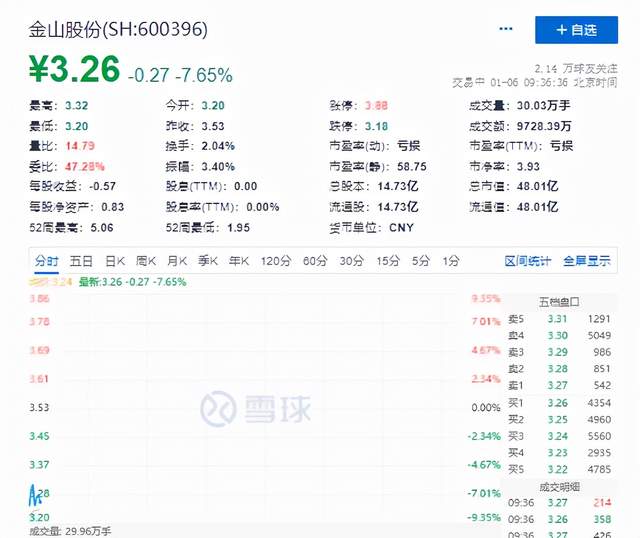Click the blue intraday price line on chart
The image size is (640, 538).
pyautogui.click(x=33, y=495)
